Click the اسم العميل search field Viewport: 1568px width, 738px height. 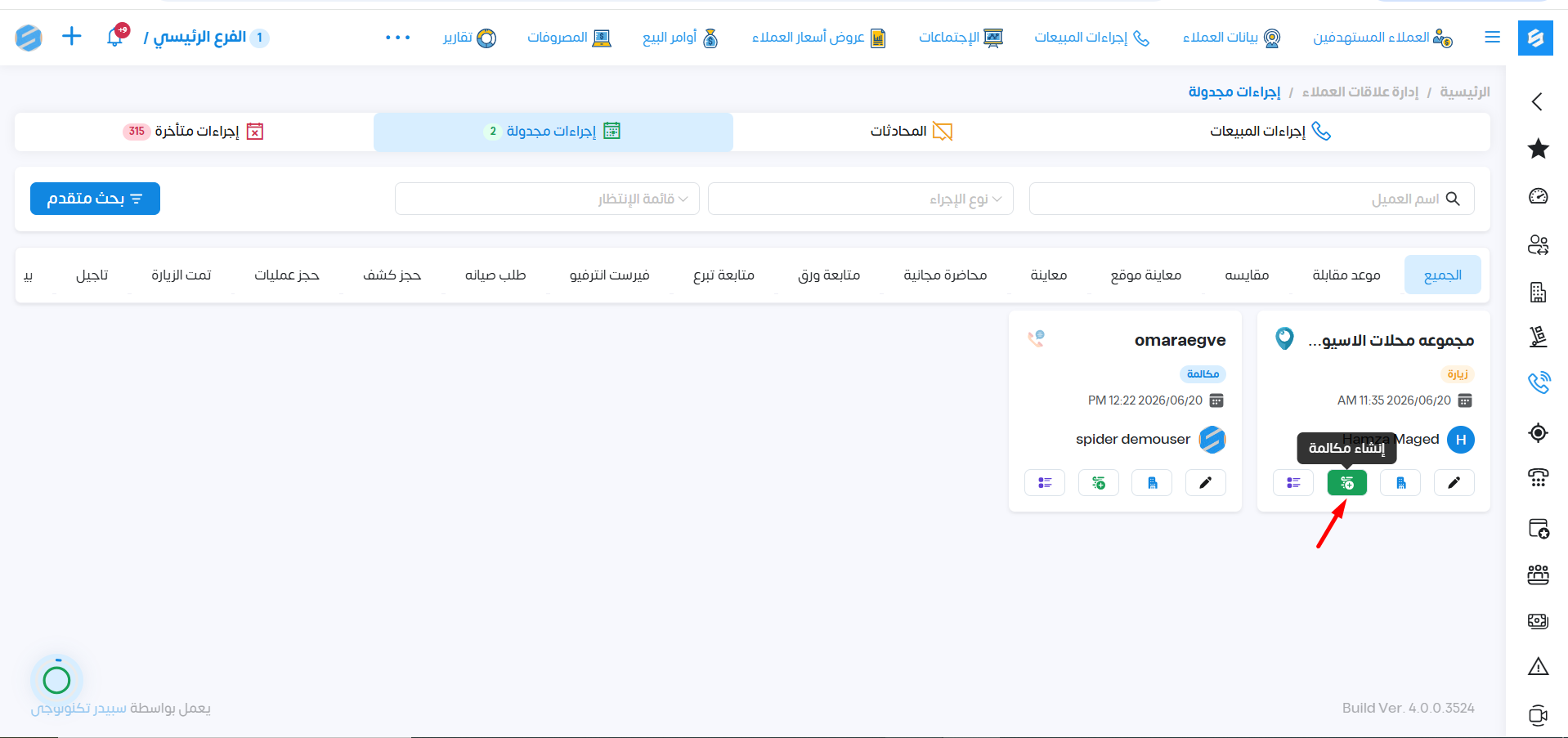[x=1252, y=199]
